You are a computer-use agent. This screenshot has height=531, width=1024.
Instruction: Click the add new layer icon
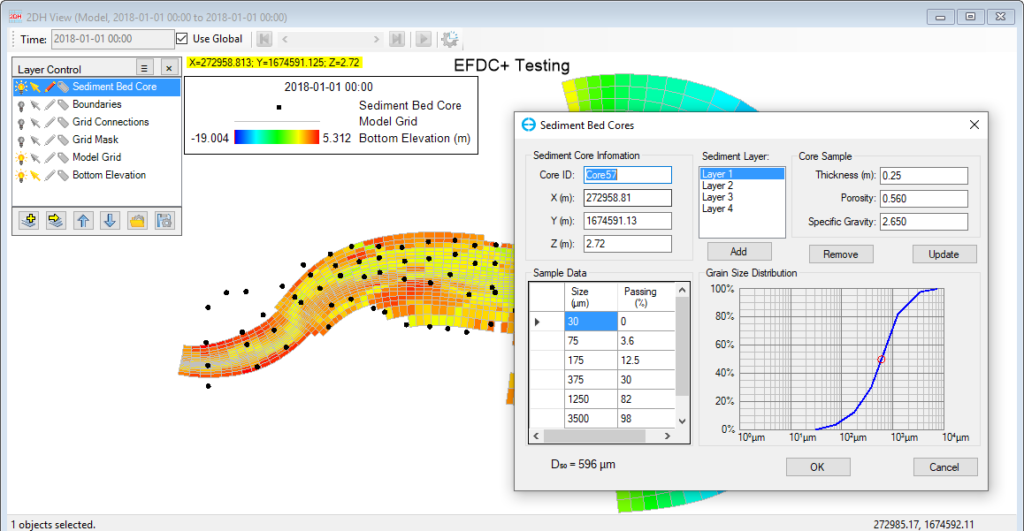(29, 220)
